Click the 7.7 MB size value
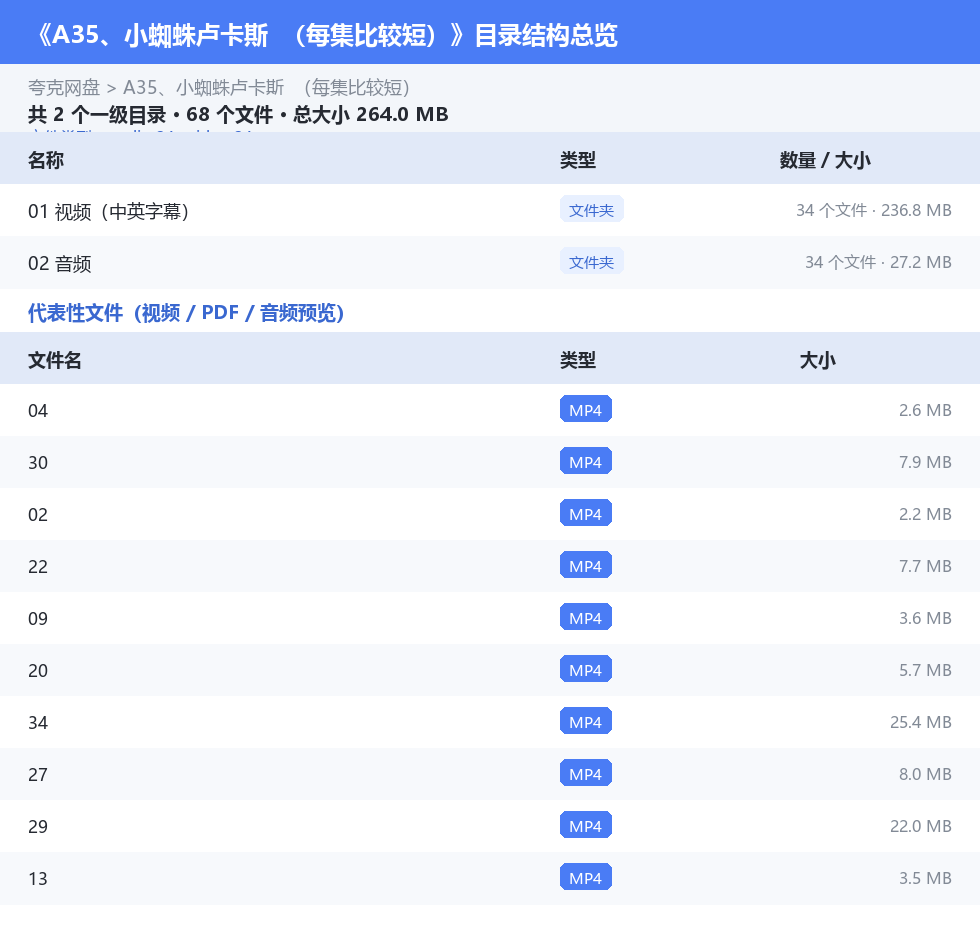The image size is (980, 936). tap(925, 567)
